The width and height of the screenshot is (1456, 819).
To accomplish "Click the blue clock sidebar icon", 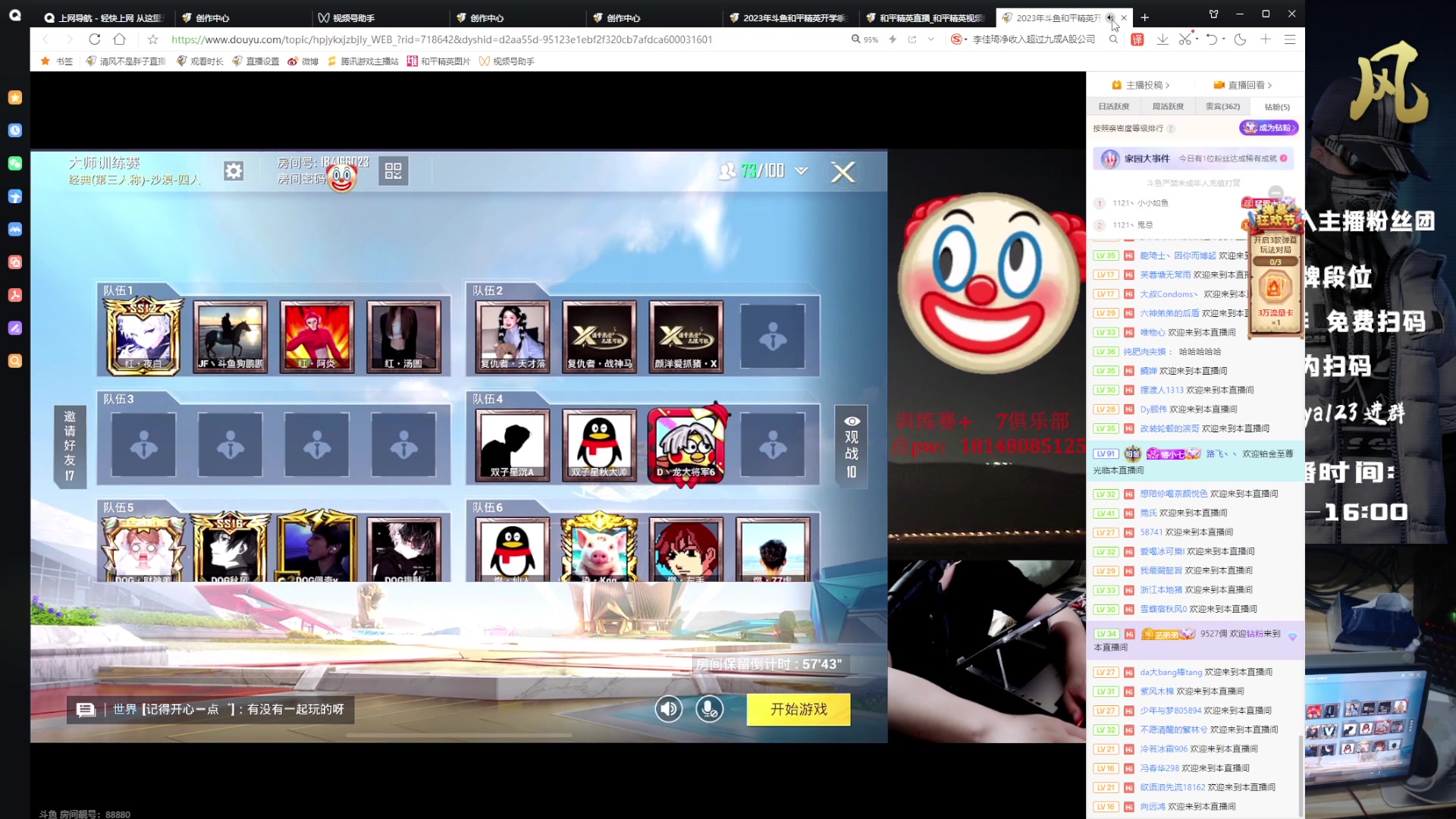I will [x=14, y=130].
